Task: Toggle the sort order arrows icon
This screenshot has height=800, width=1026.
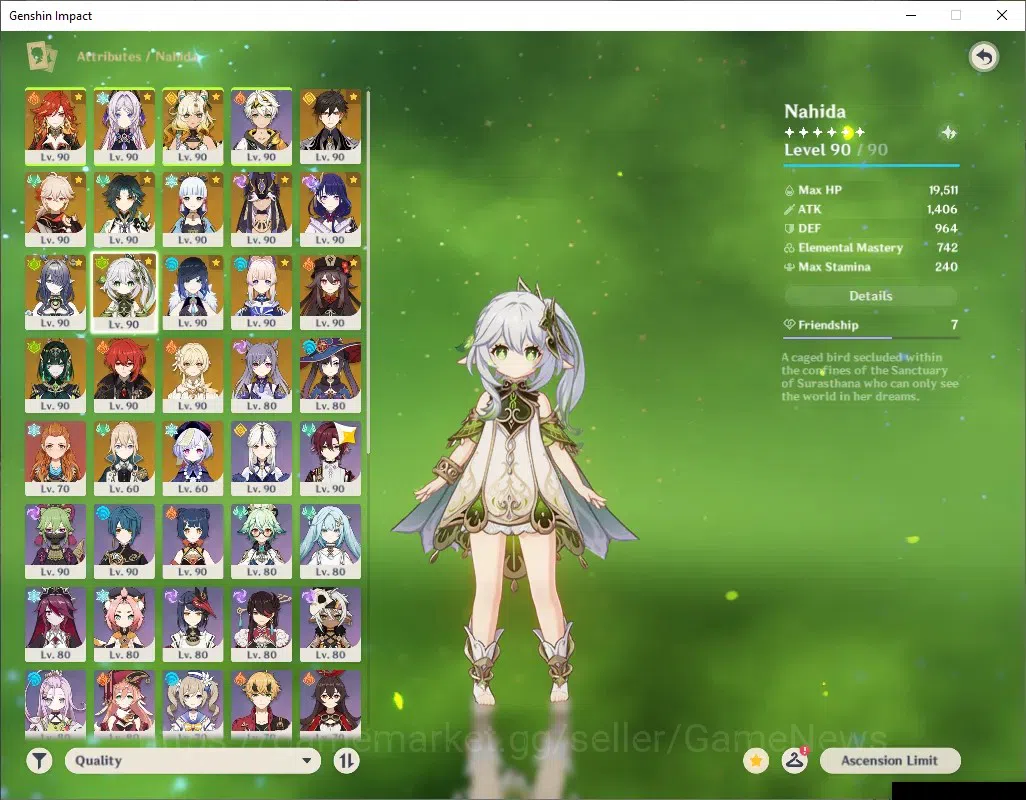Action: [346, 761]
